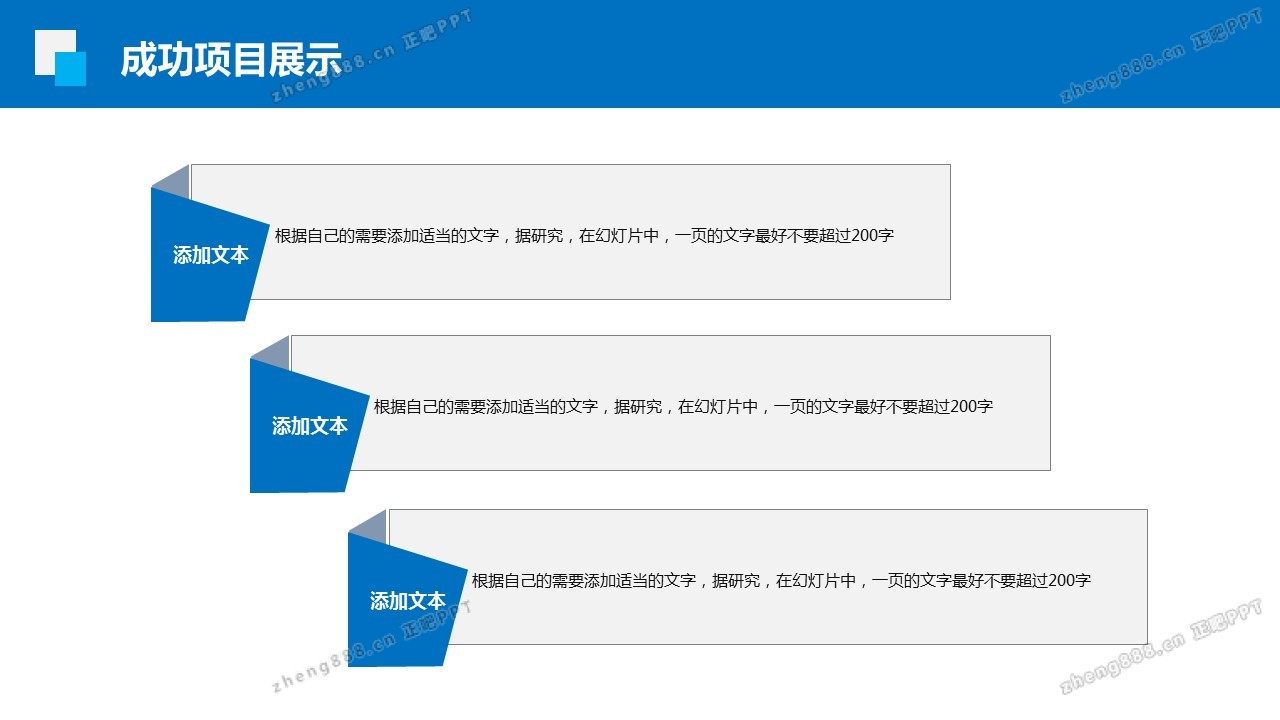This screenshot has height=720, width=1280.
Task: Click the zheng888.cn watermark at bottom right
Action: (1160, 650)
